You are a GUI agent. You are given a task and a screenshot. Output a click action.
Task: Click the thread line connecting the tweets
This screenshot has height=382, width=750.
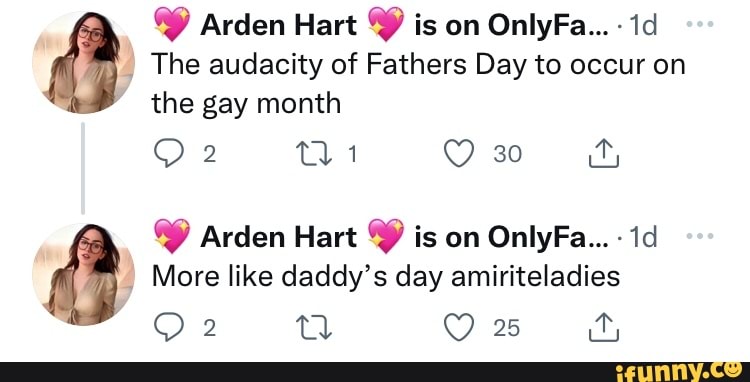click(83, 168)
